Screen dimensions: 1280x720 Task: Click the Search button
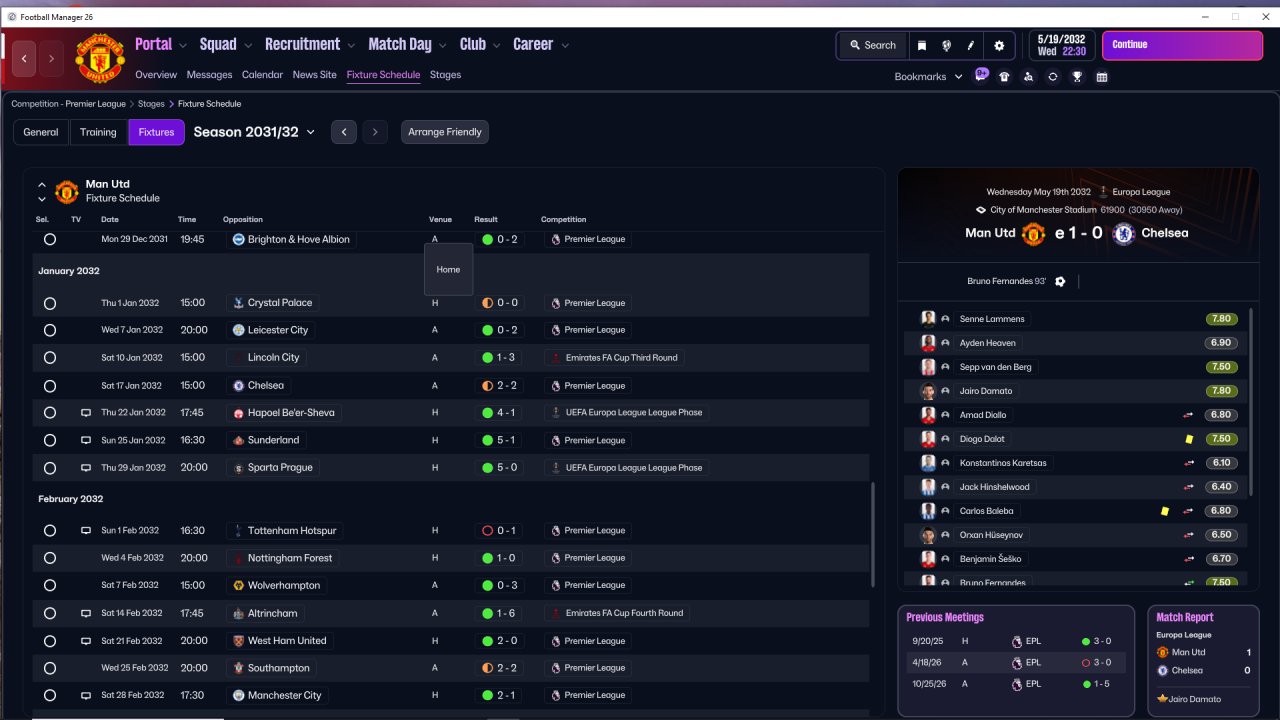pyautogui.click(x=873, y=45)
